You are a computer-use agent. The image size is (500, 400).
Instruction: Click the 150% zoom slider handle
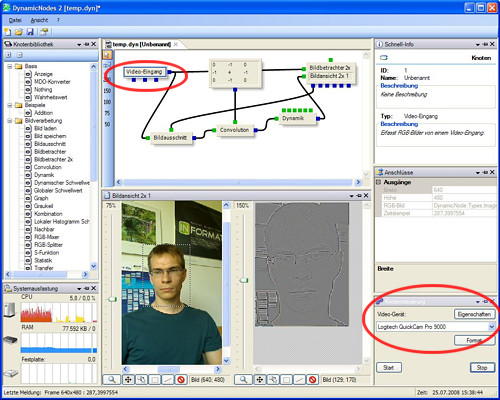(244, 280)
